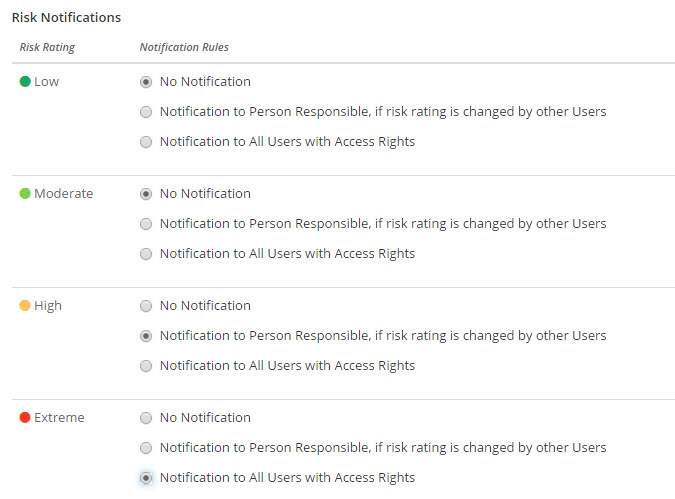Select All Users notification for High risk

146,366
